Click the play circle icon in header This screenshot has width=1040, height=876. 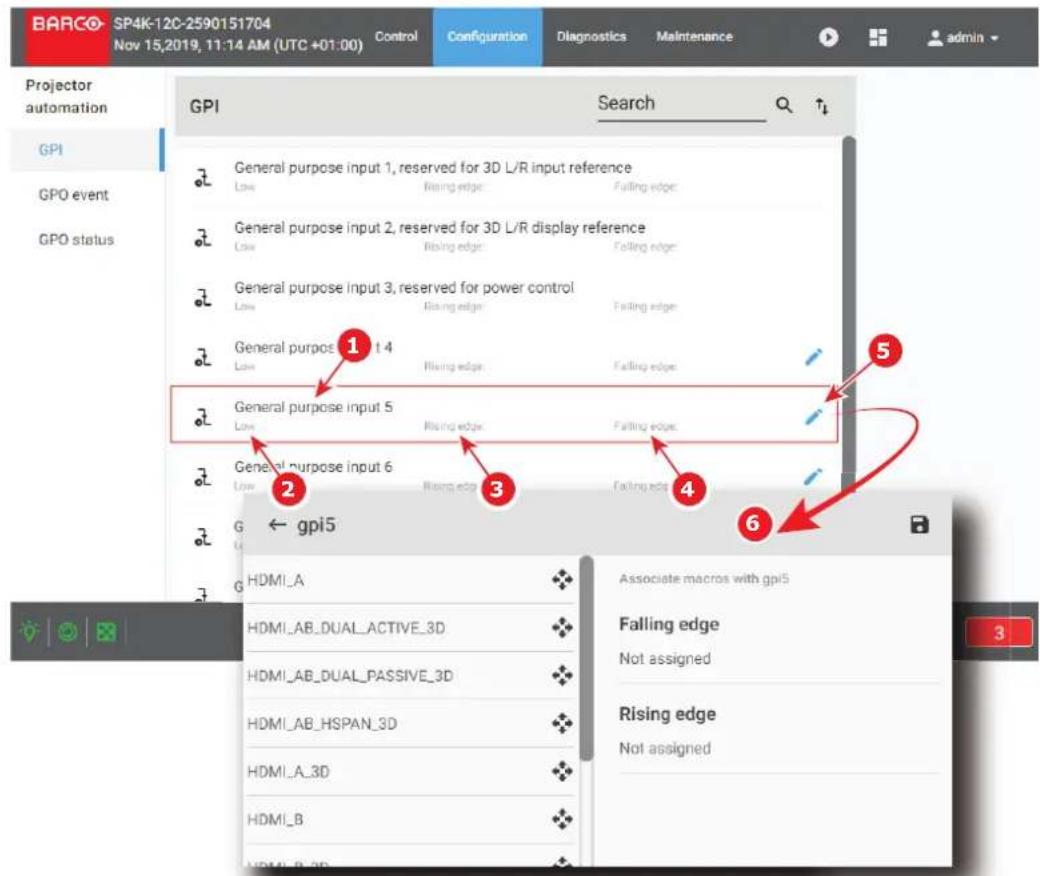click(x=828, y=37)
